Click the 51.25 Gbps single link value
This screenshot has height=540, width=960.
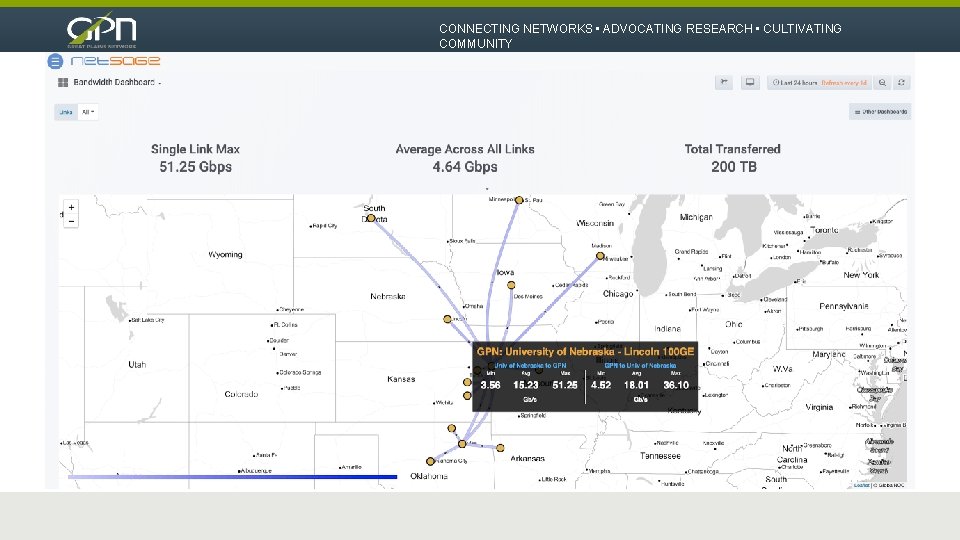(195, 167)
